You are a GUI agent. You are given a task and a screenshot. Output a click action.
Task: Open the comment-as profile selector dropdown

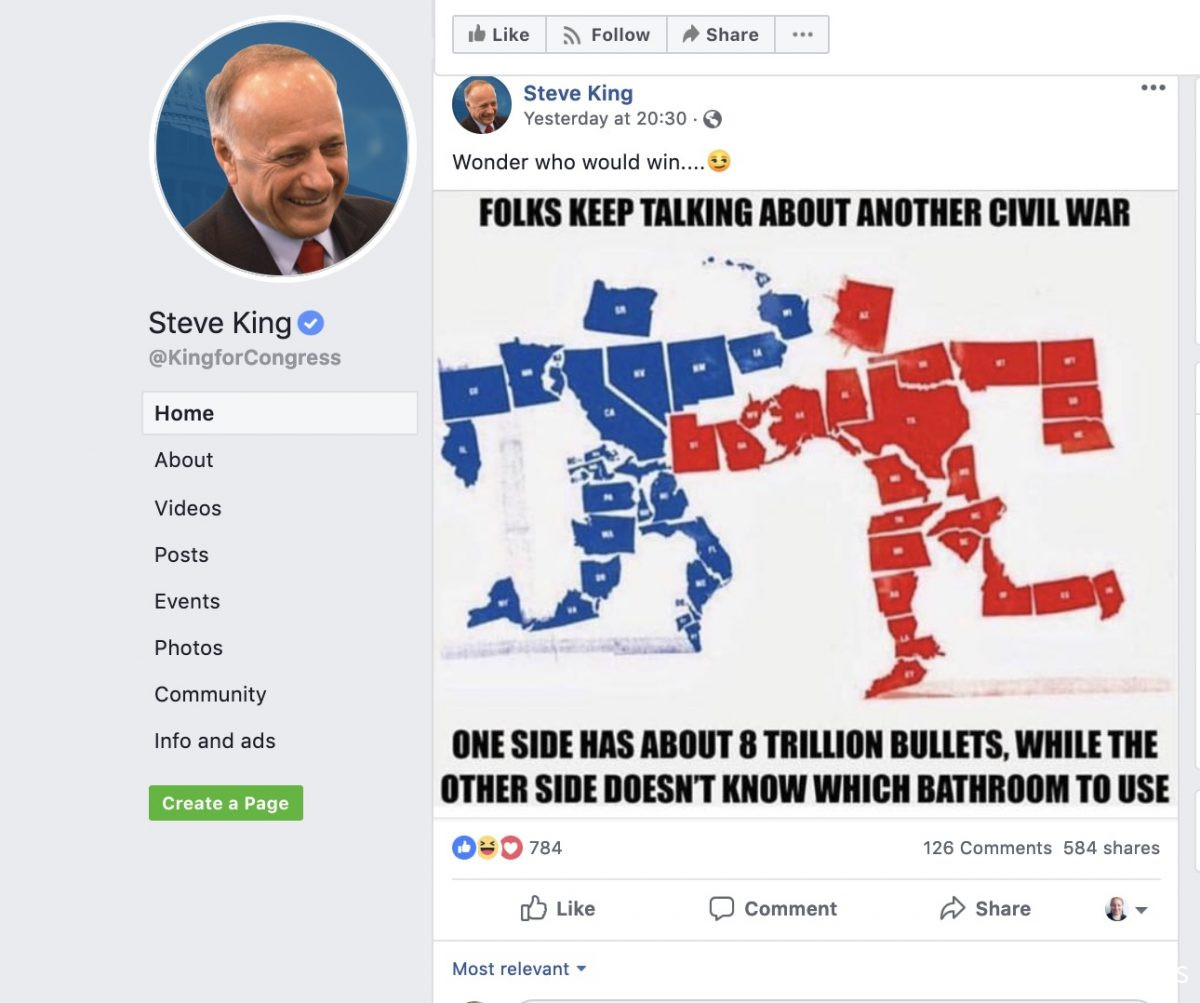pyautogui.click(x=1126, y=909)
